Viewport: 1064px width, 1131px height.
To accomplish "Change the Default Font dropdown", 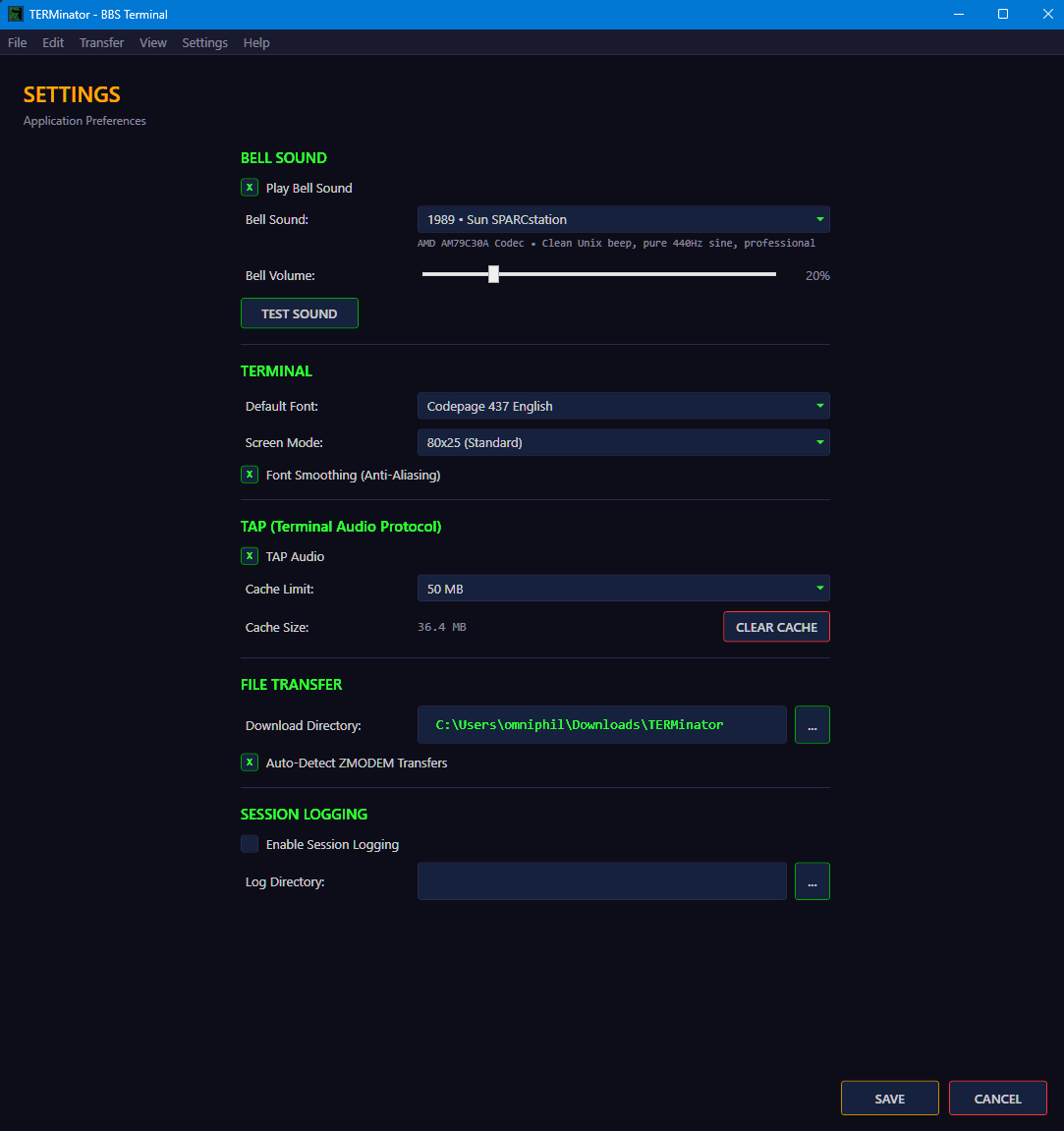I will click(x=623, y=405).
